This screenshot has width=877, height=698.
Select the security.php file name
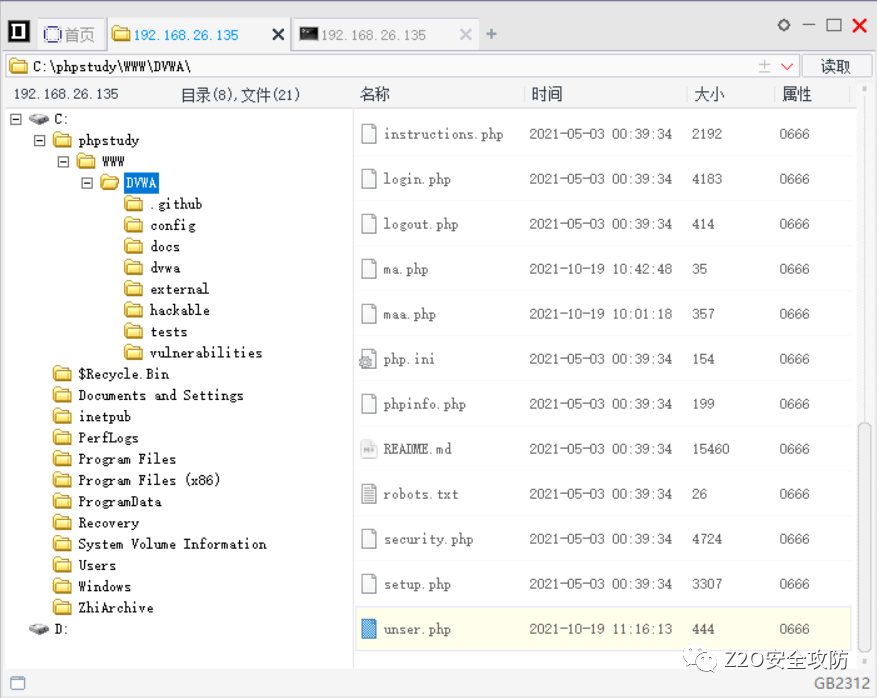(x=428, y=539)
